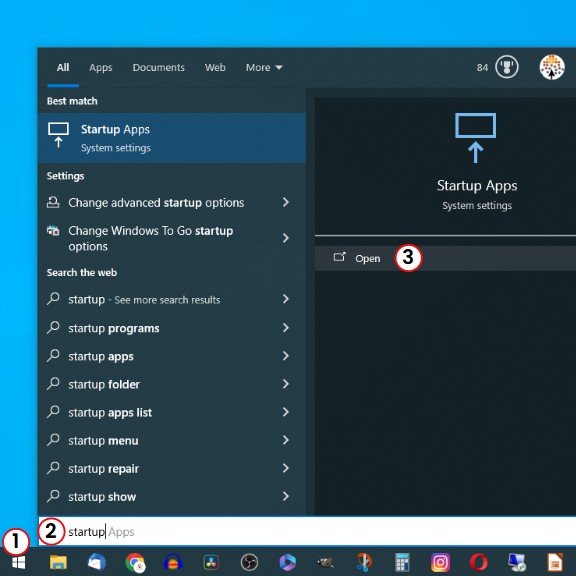Open the scissors snipping app in taskbar

pyautogui.click(x=364, y=562)
